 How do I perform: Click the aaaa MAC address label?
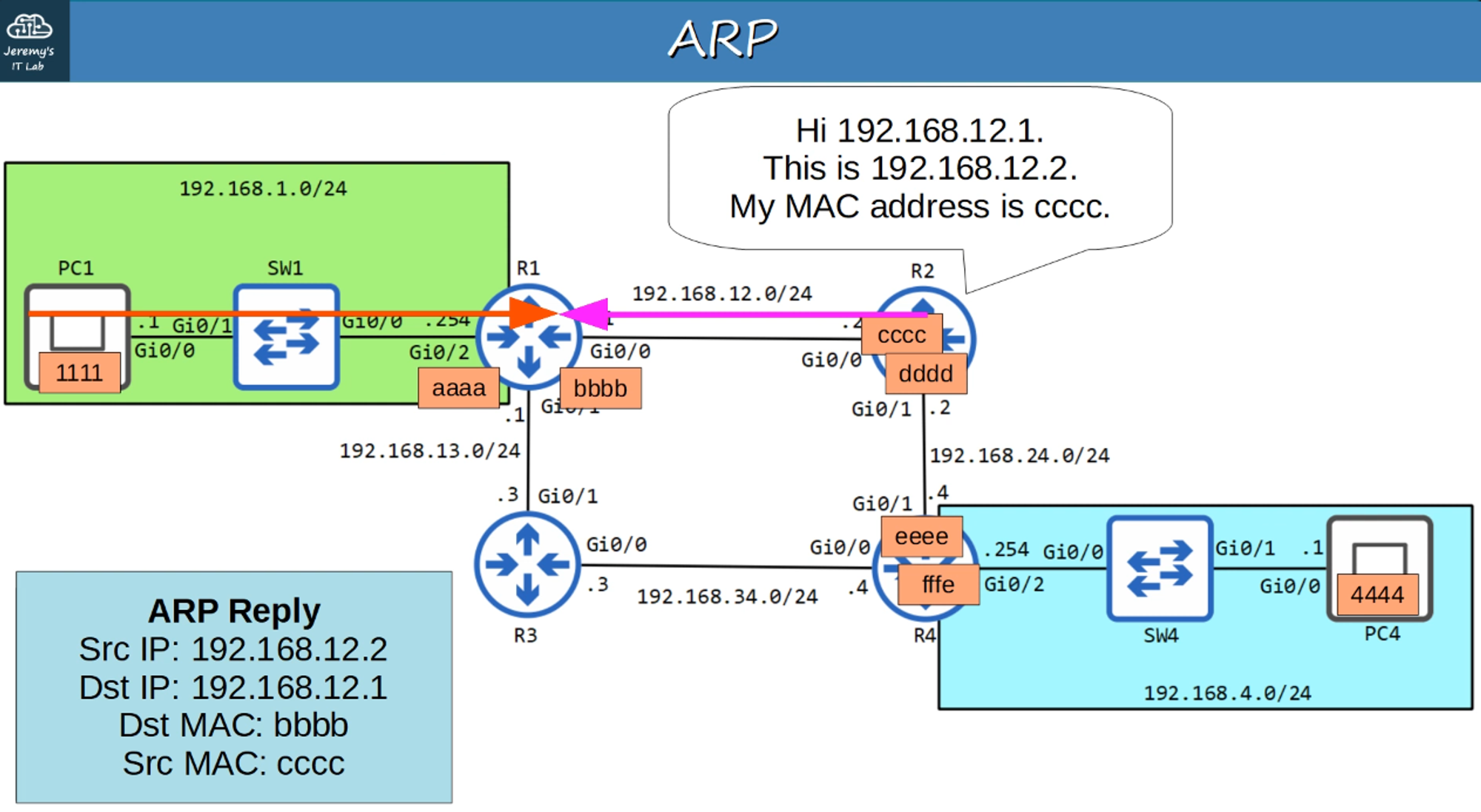[458, 389]
